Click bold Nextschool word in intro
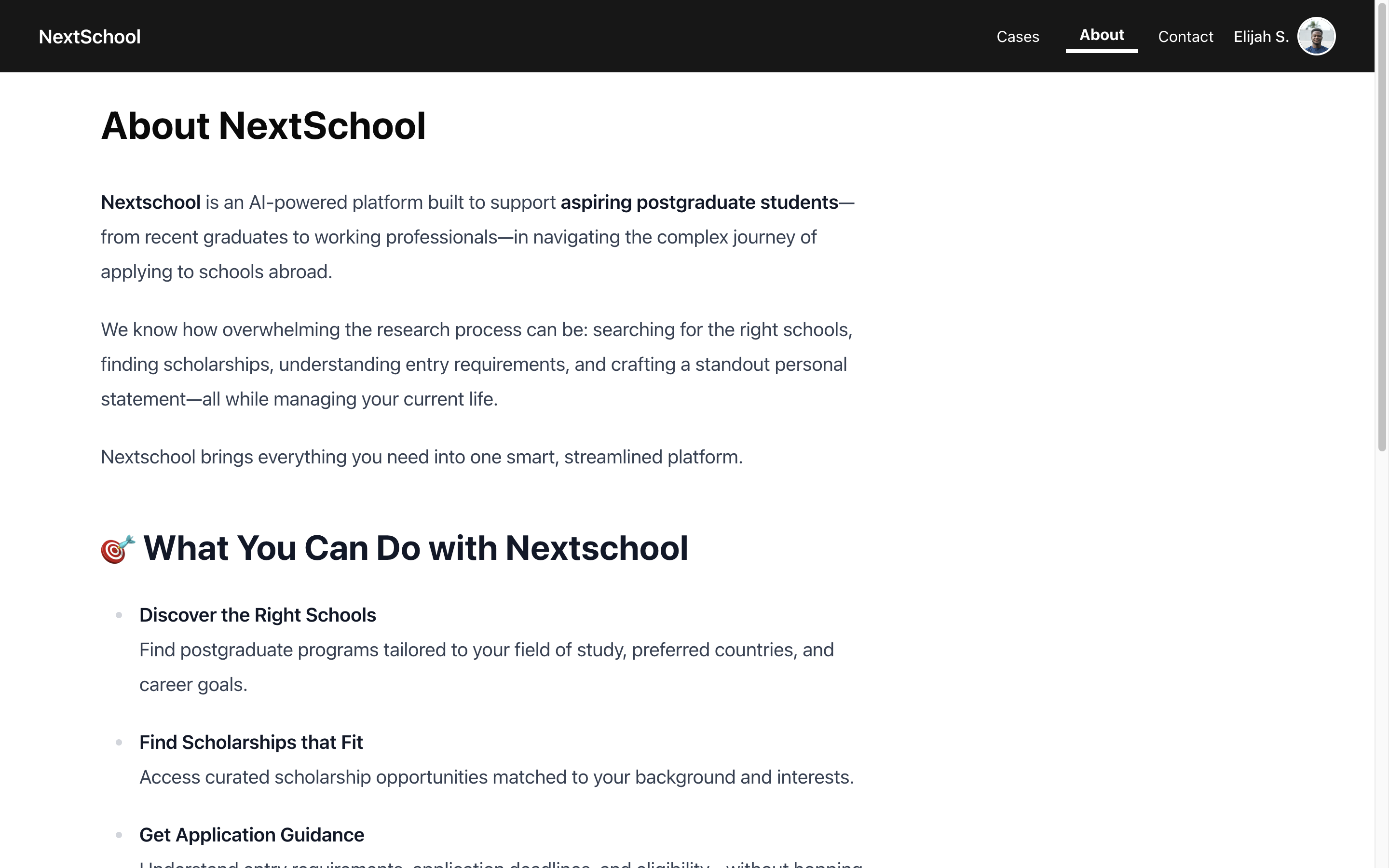This screenshot has width=1389, height=868. pyautogui.click(x=150, y=203)
